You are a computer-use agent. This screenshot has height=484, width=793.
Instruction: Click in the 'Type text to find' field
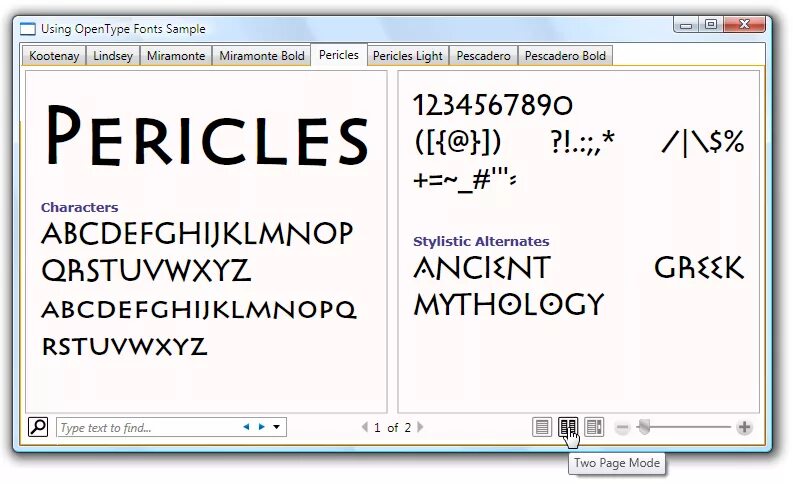171,427
